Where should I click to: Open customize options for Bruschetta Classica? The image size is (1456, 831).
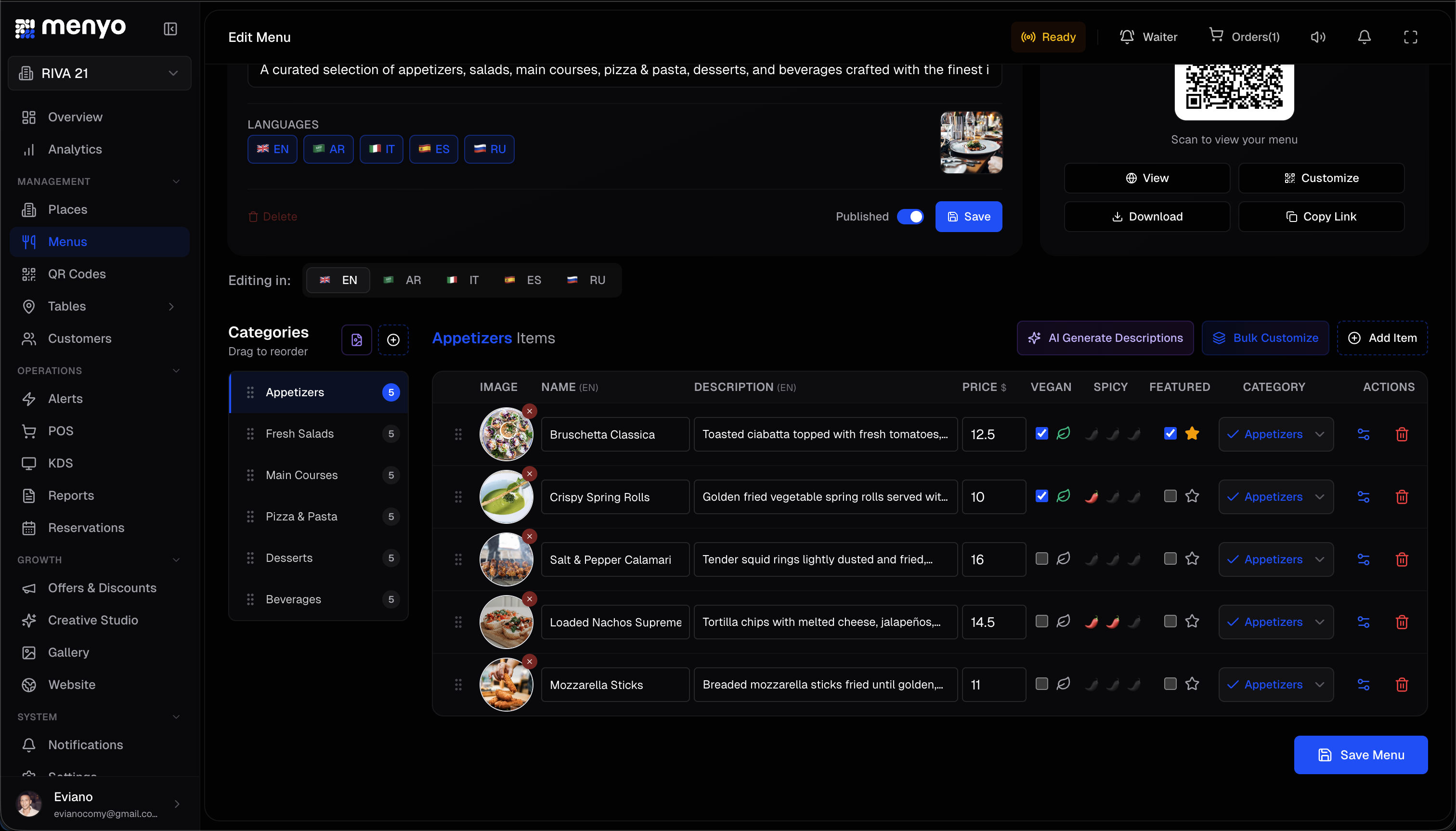tap(1363, 434)
